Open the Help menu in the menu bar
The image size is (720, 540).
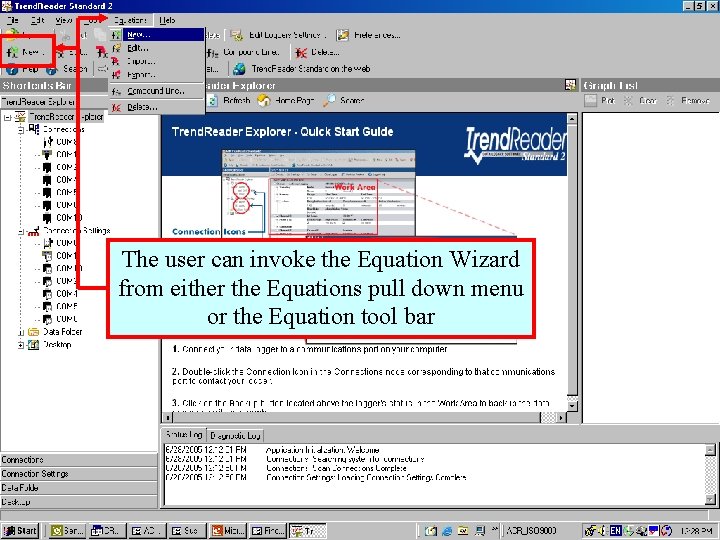pos(167,20)
